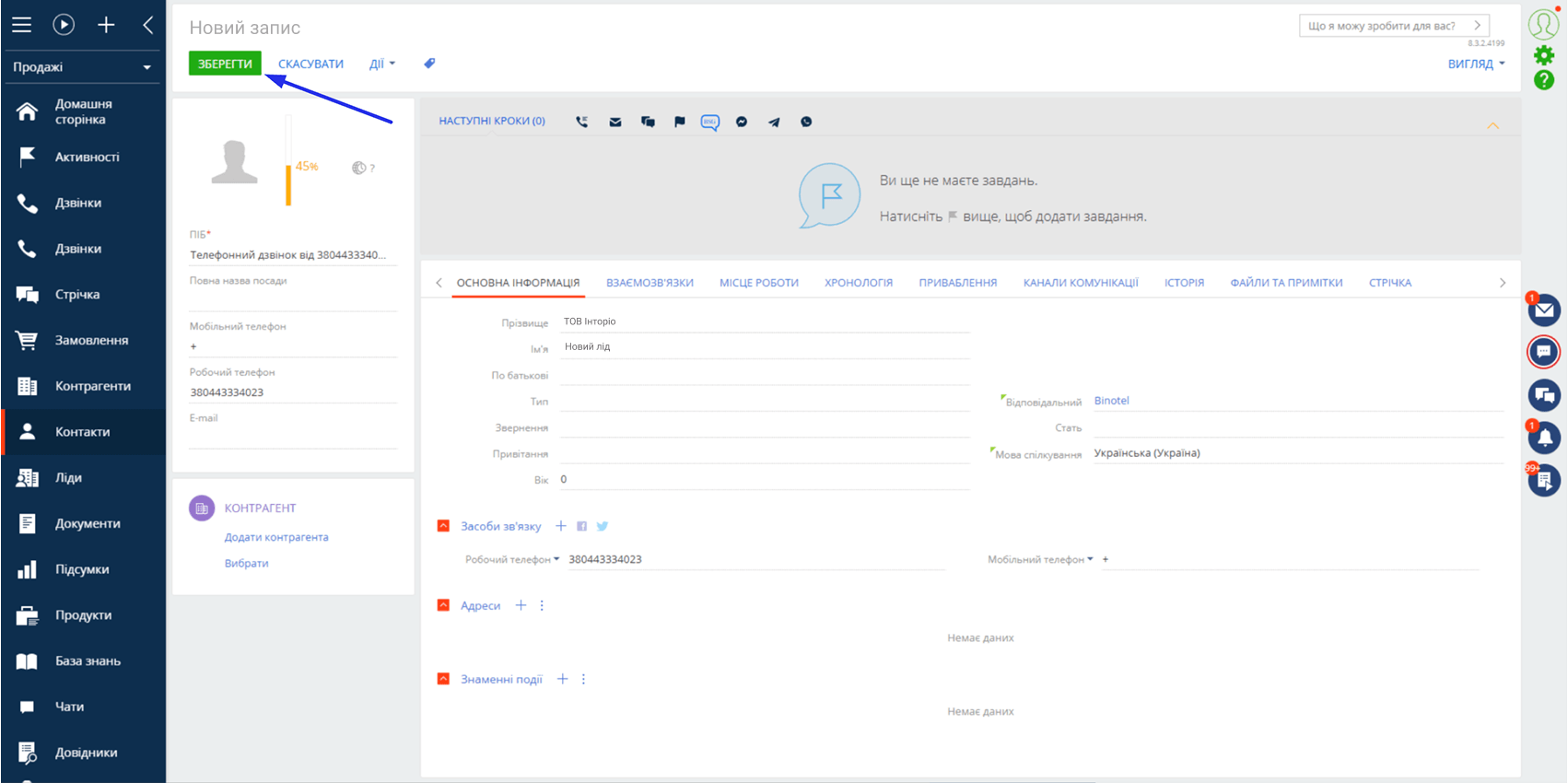Open the Binotel owner link

[x=1111, y=401]
